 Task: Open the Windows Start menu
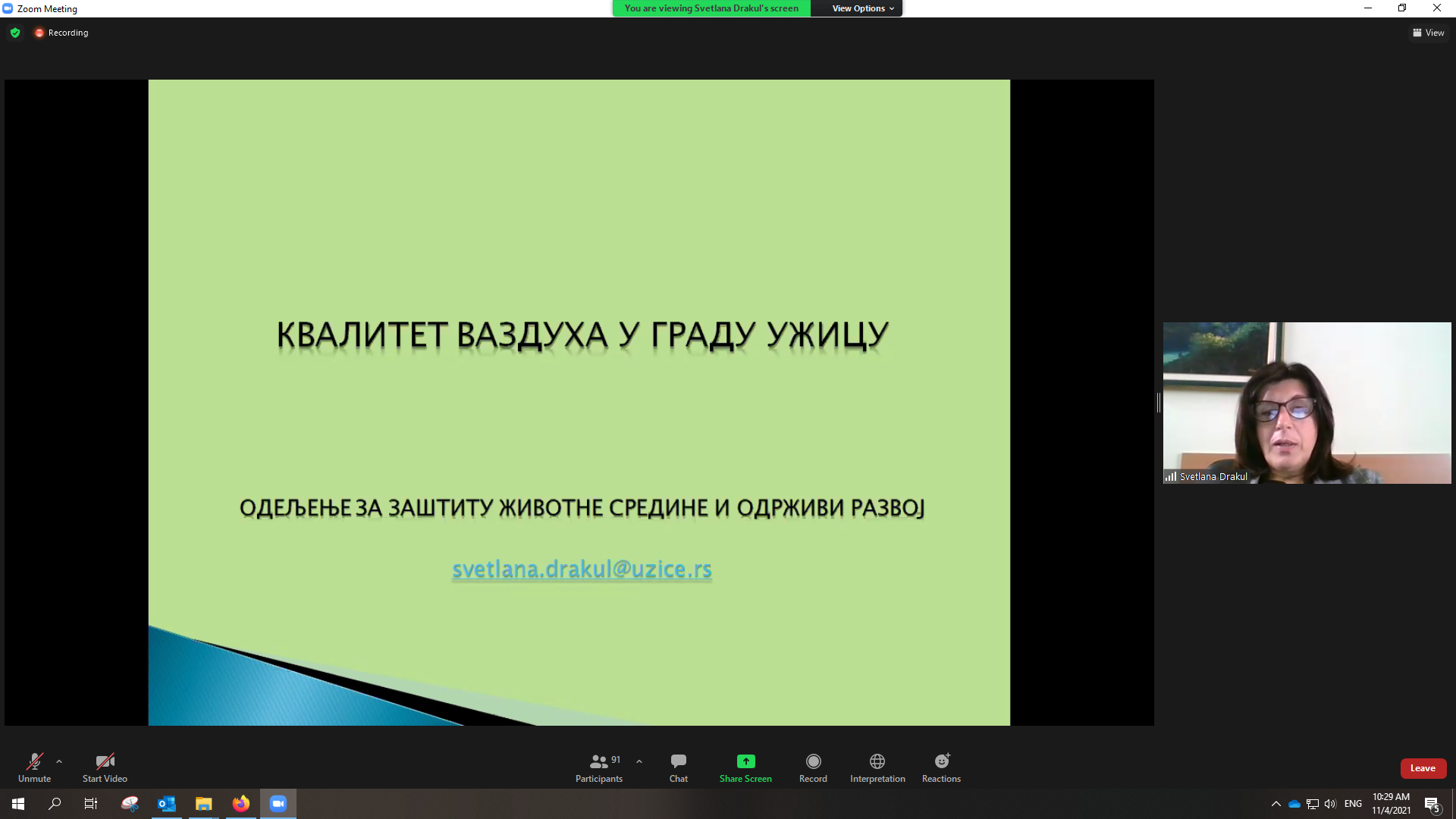[18, 804]
